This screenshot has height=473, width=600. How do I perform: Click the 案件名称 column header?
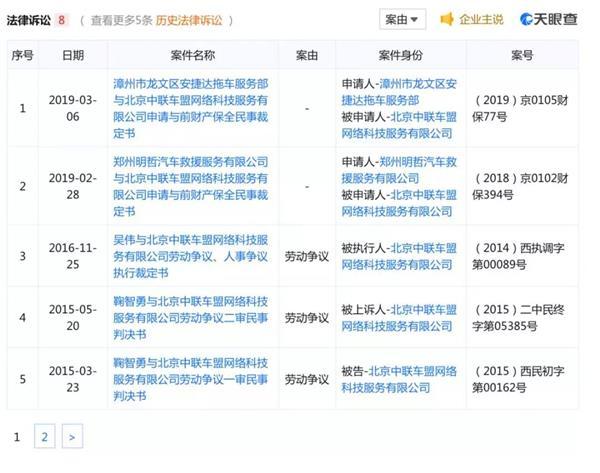click(193, 55)
